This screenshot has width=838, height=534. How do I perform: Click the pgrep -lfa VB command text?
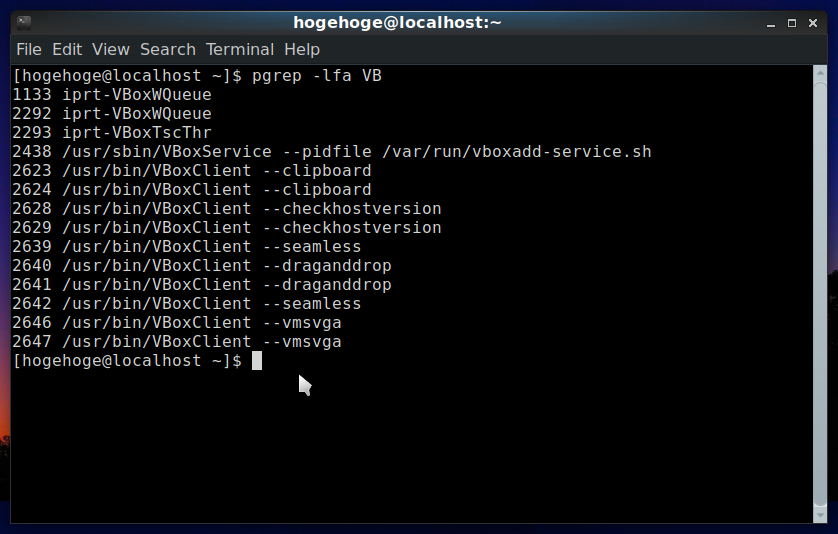(317, 76)
